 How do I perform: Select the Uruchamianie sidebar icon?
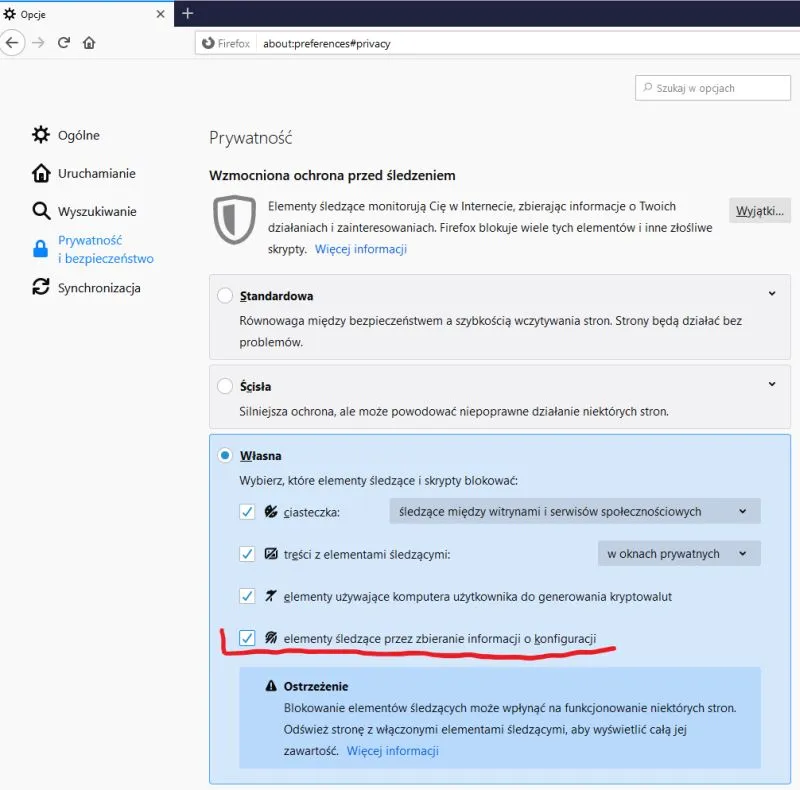pyautogui.click(x=40, y=172)
